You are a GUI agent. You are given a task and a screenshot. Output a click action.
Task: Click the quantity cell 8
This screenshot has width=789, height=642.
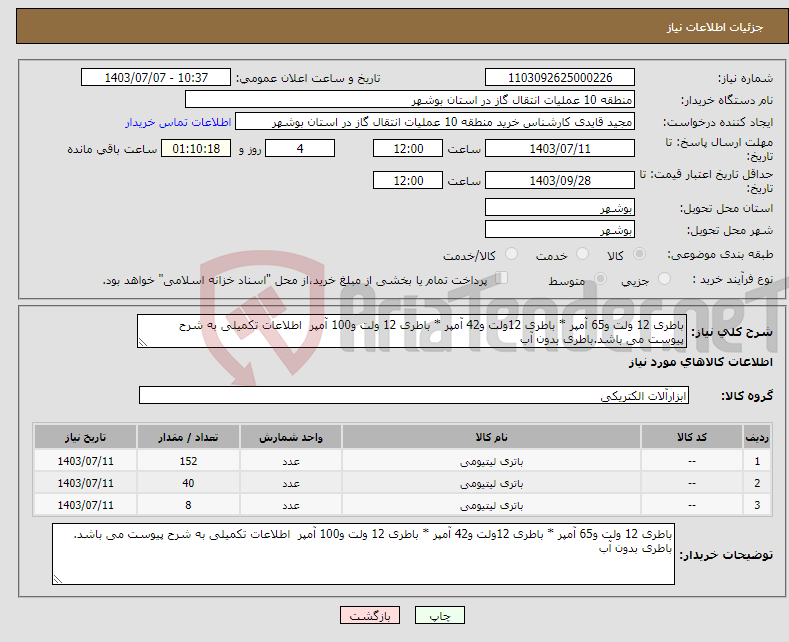click(188, 505)
